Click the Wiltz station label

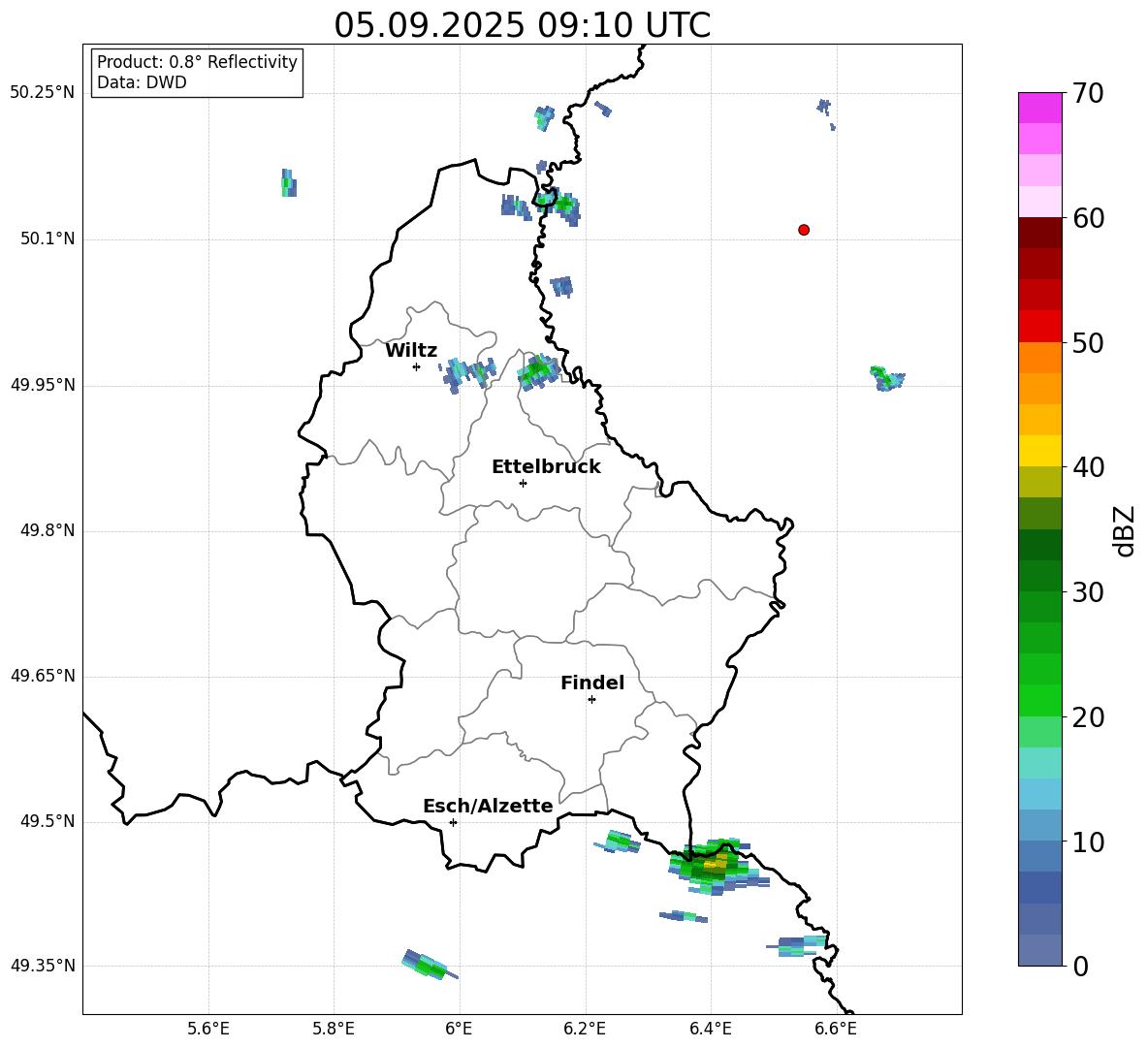click(411, 351)
